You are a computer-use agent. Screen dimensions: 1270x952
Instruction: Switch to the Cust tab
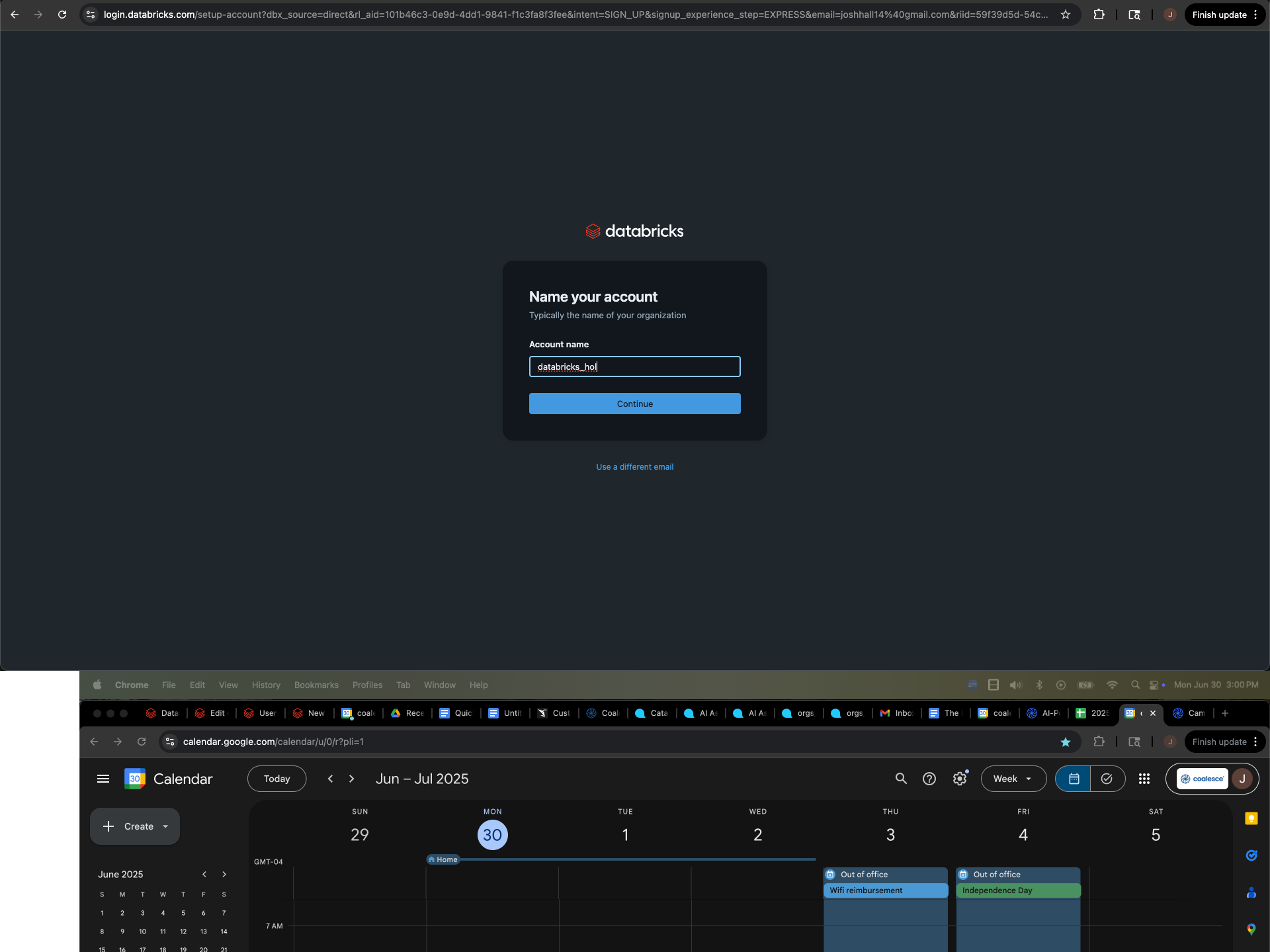(x=554, y=713)
